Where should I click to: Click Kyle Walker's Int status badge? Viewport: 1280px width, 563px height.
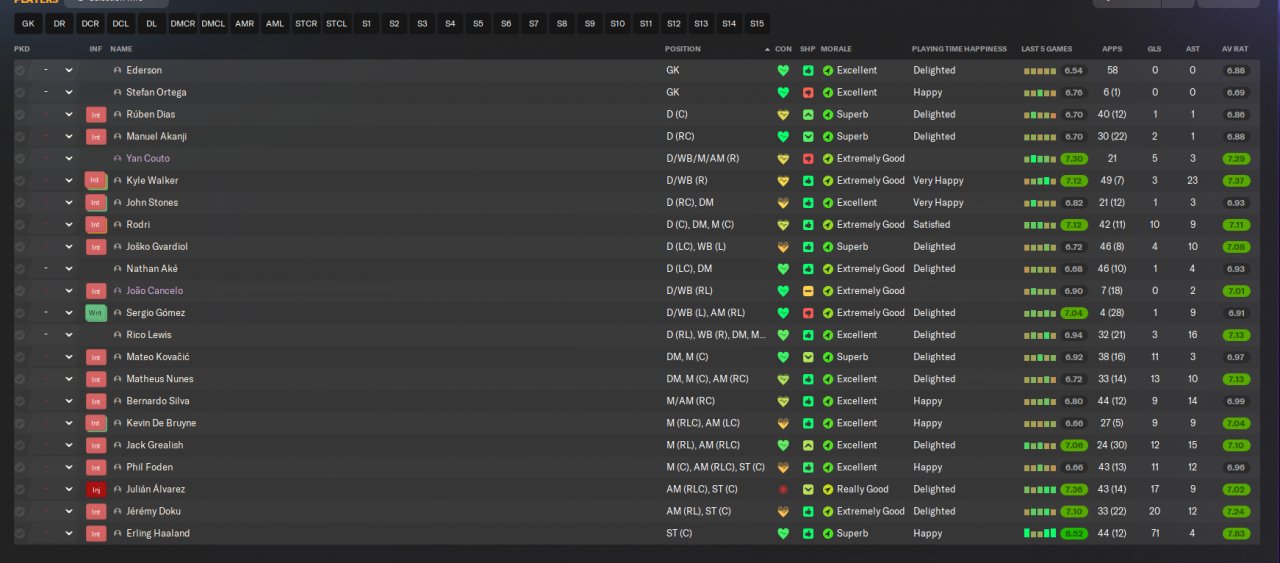(96, 181)
